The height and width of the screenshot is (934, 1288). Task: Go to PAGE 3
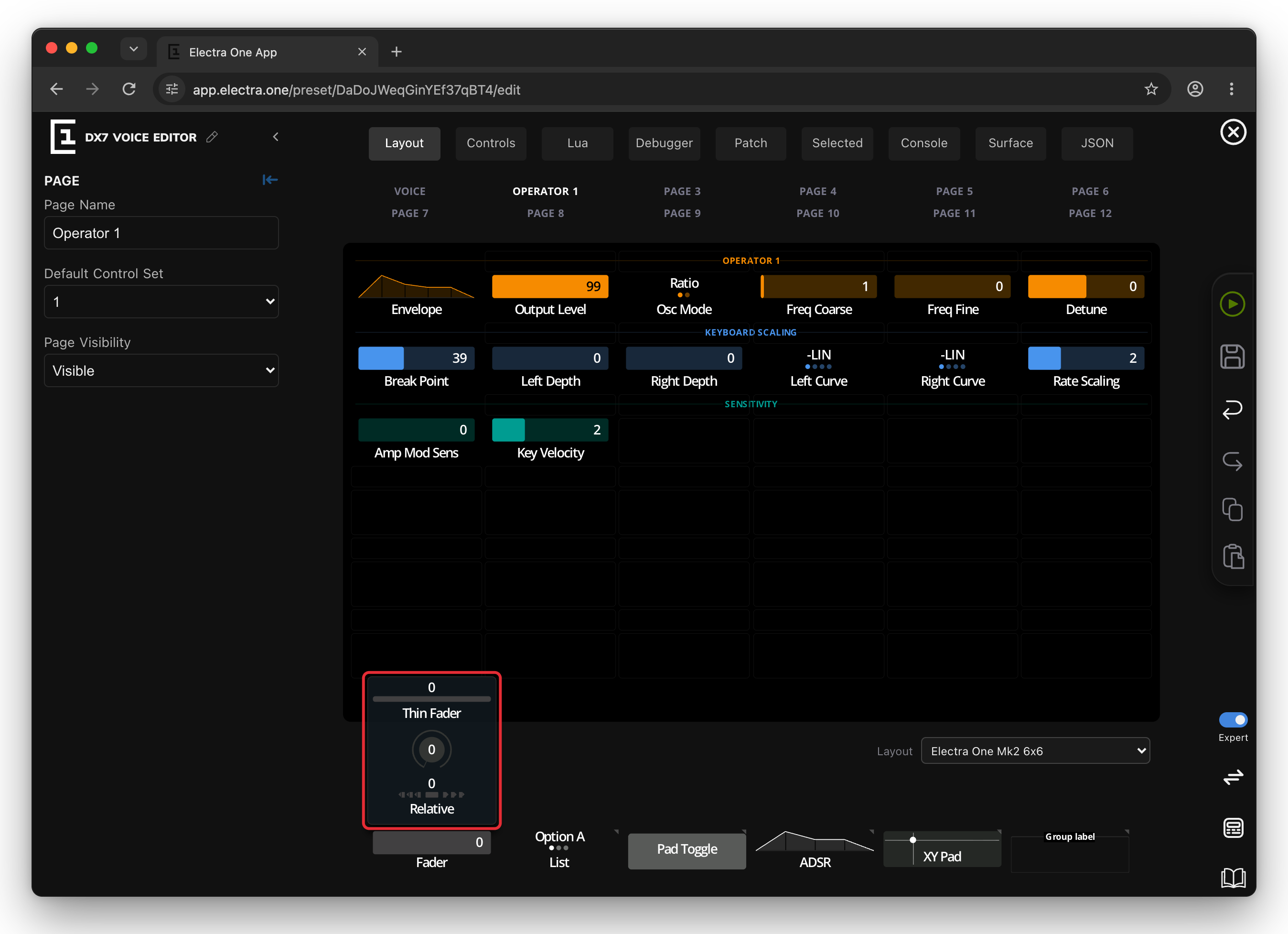682,192
